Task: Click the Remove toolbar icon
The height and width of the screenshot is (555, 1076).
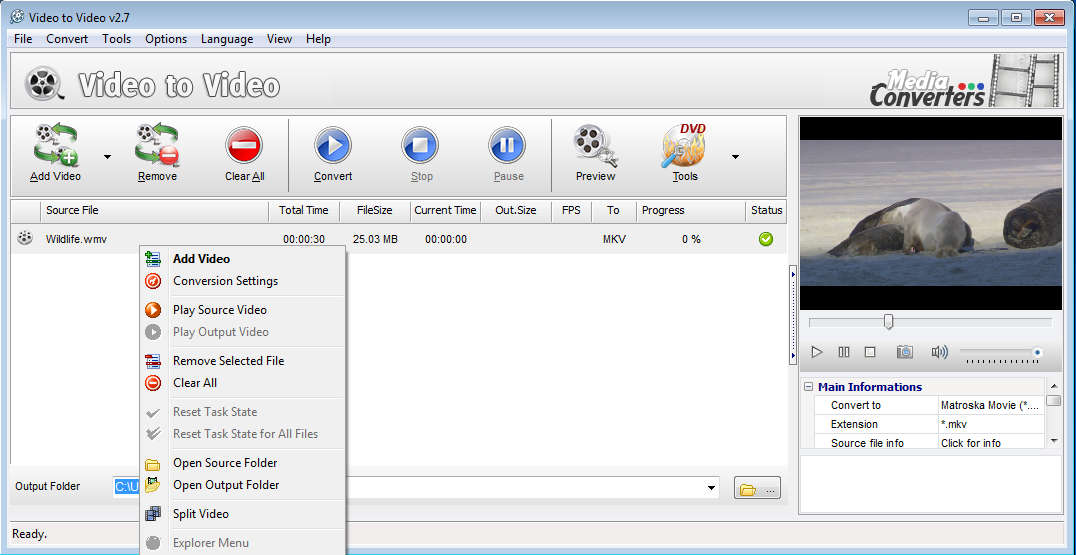Action: (x=157, y=145)
